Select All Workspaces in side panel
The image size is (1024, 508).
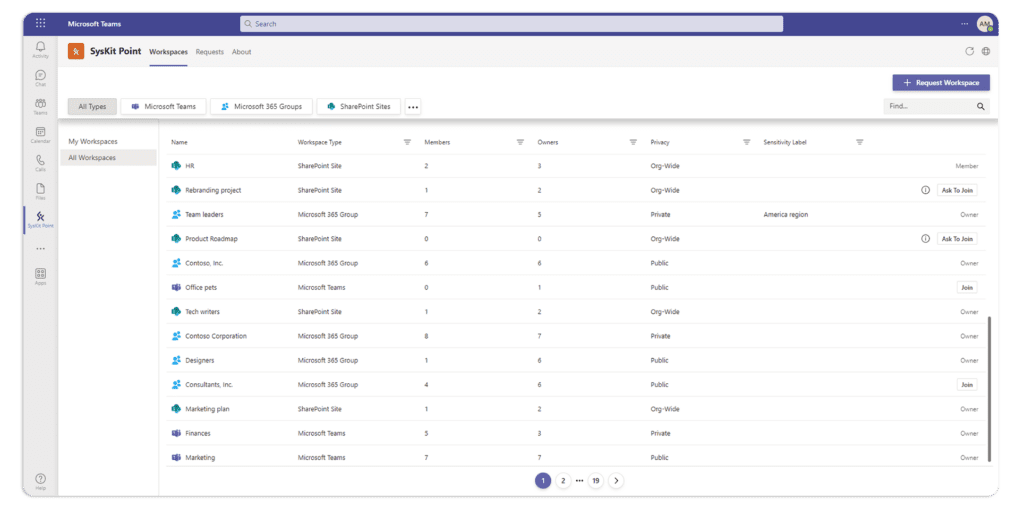108,157
